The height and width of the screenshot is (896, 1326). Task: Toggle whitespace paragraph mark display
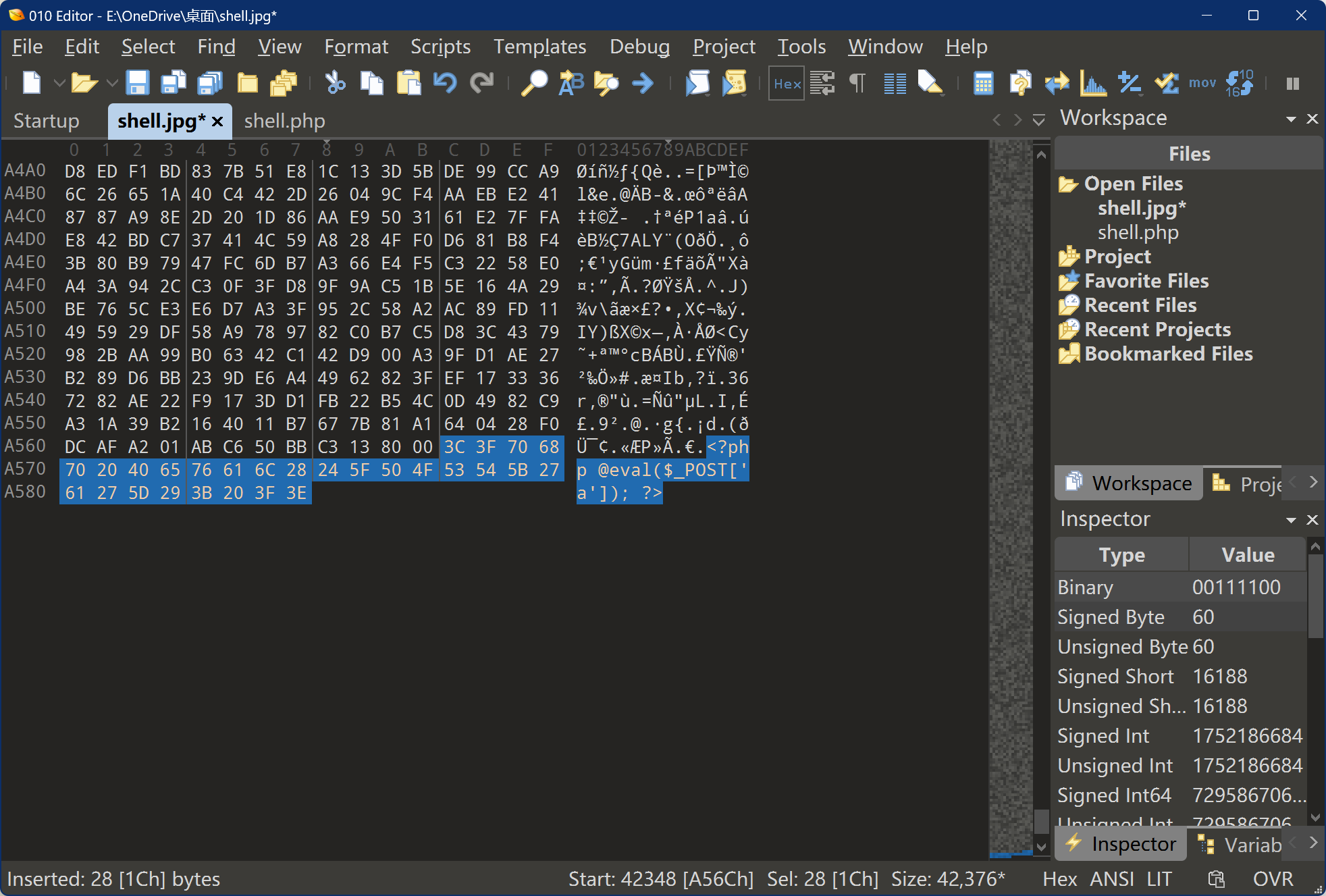(x=857, y=83)
